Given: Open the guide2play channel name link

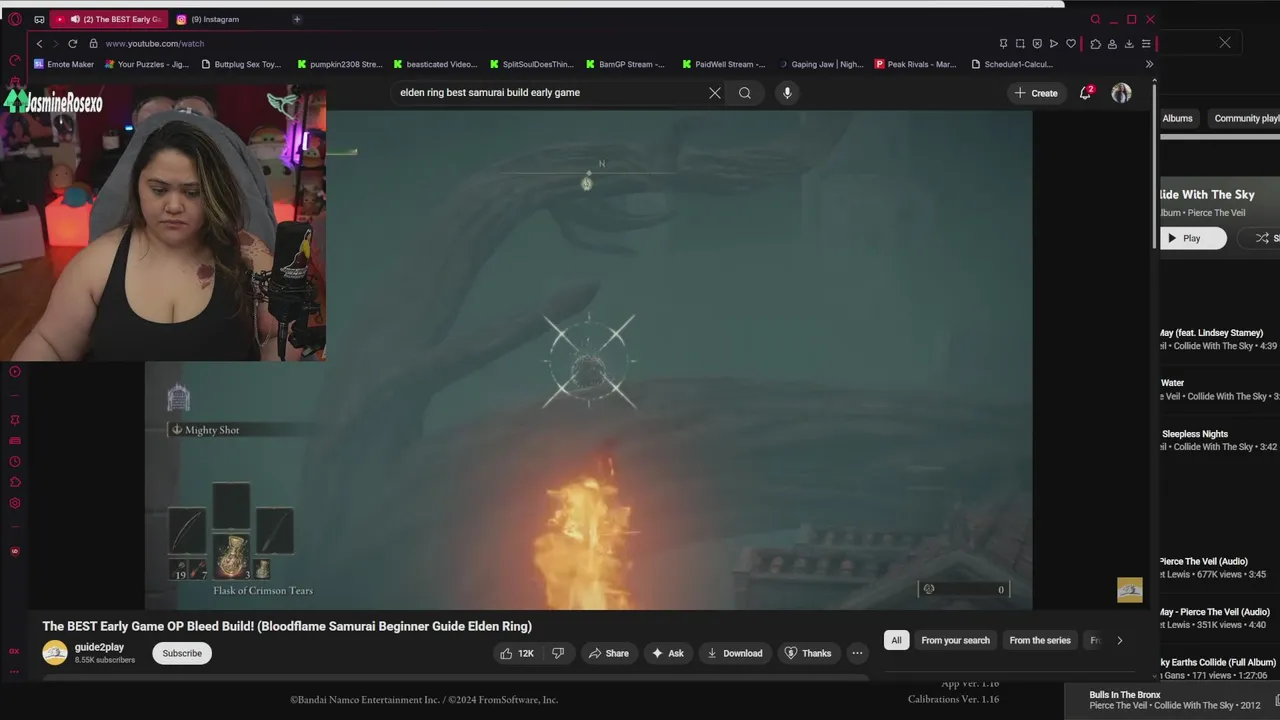Looking at the screenshot, I should [99, 647].
